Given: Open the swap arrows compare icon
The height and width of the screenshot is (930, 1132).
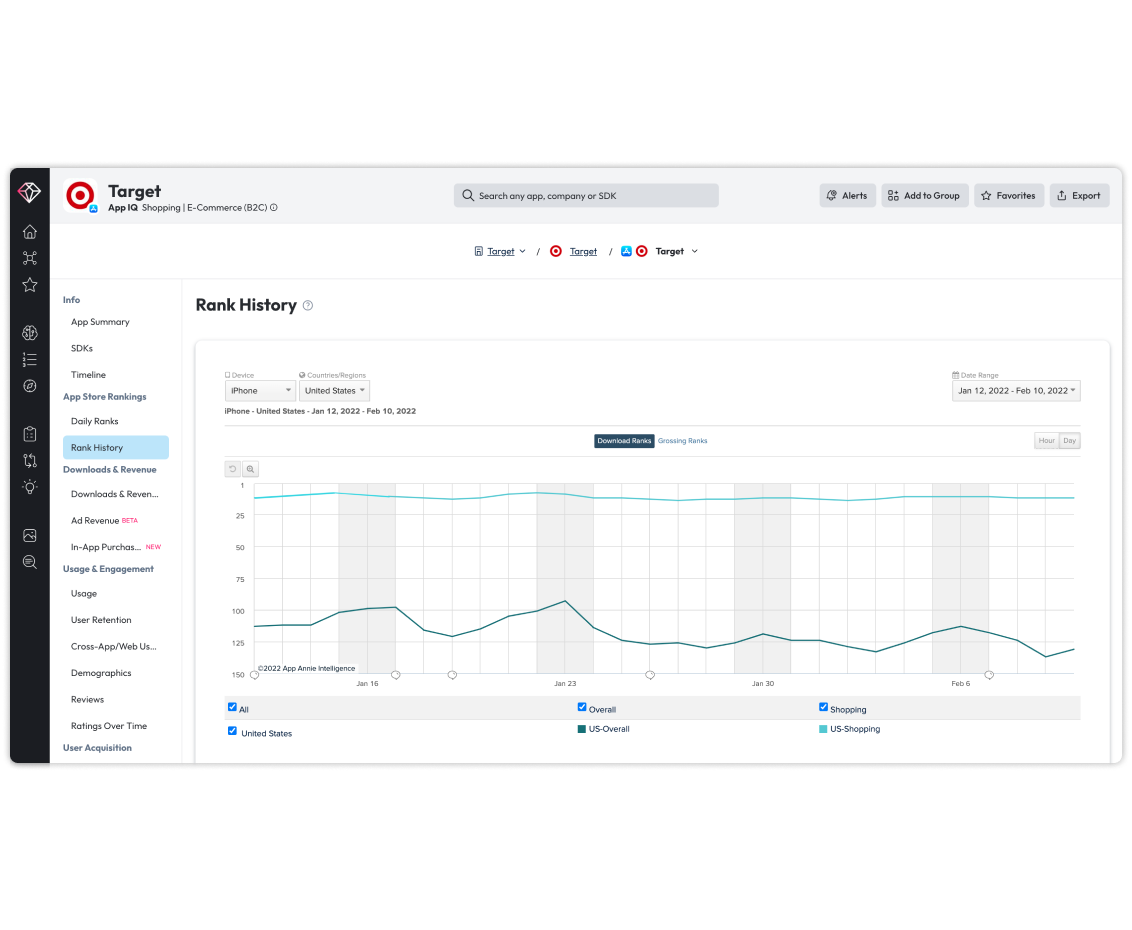Looking at the screenshot, I should [x=30, y=461].
